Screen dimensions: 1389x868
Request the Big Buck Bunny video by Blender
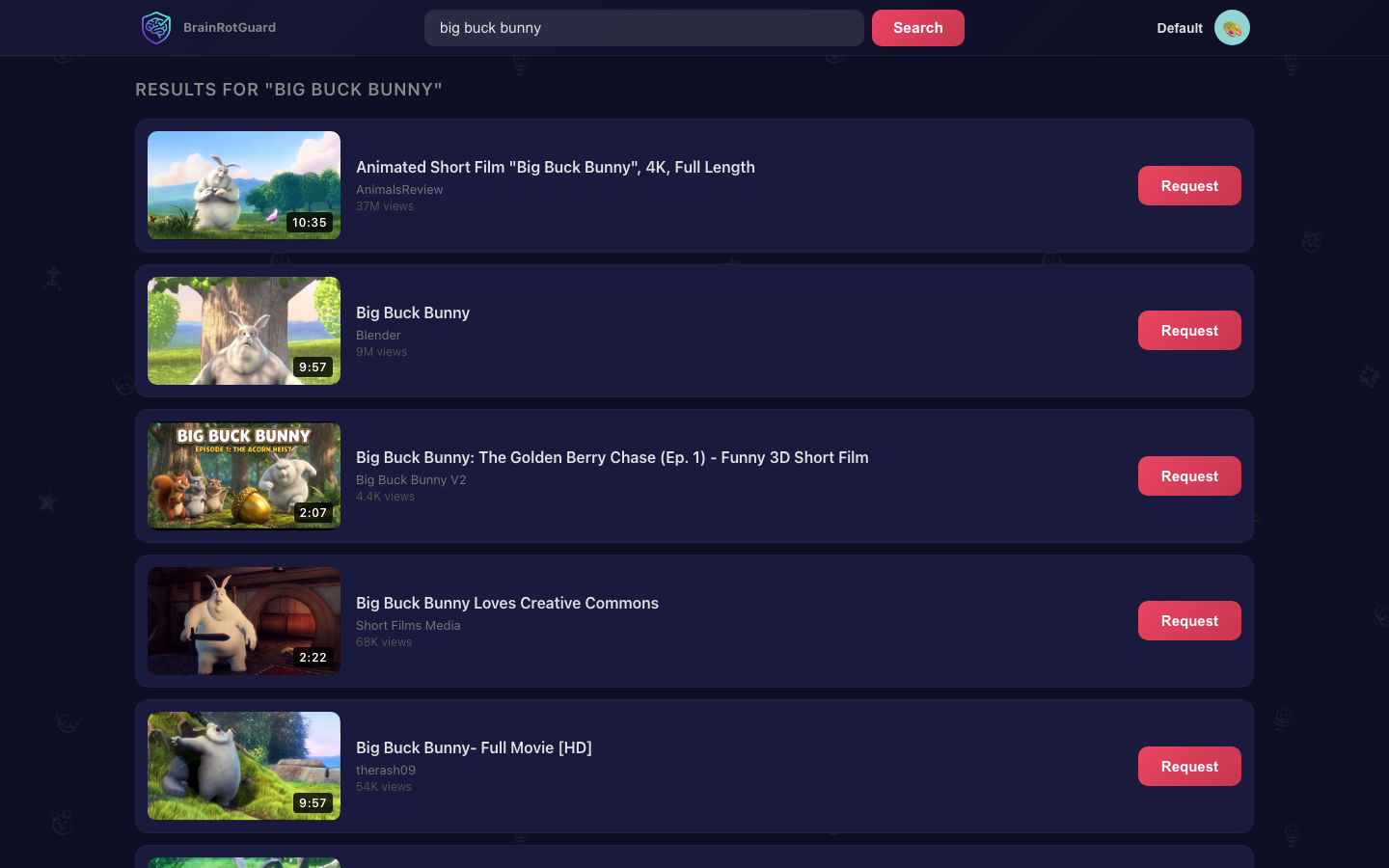click(x=1189, y=331)
